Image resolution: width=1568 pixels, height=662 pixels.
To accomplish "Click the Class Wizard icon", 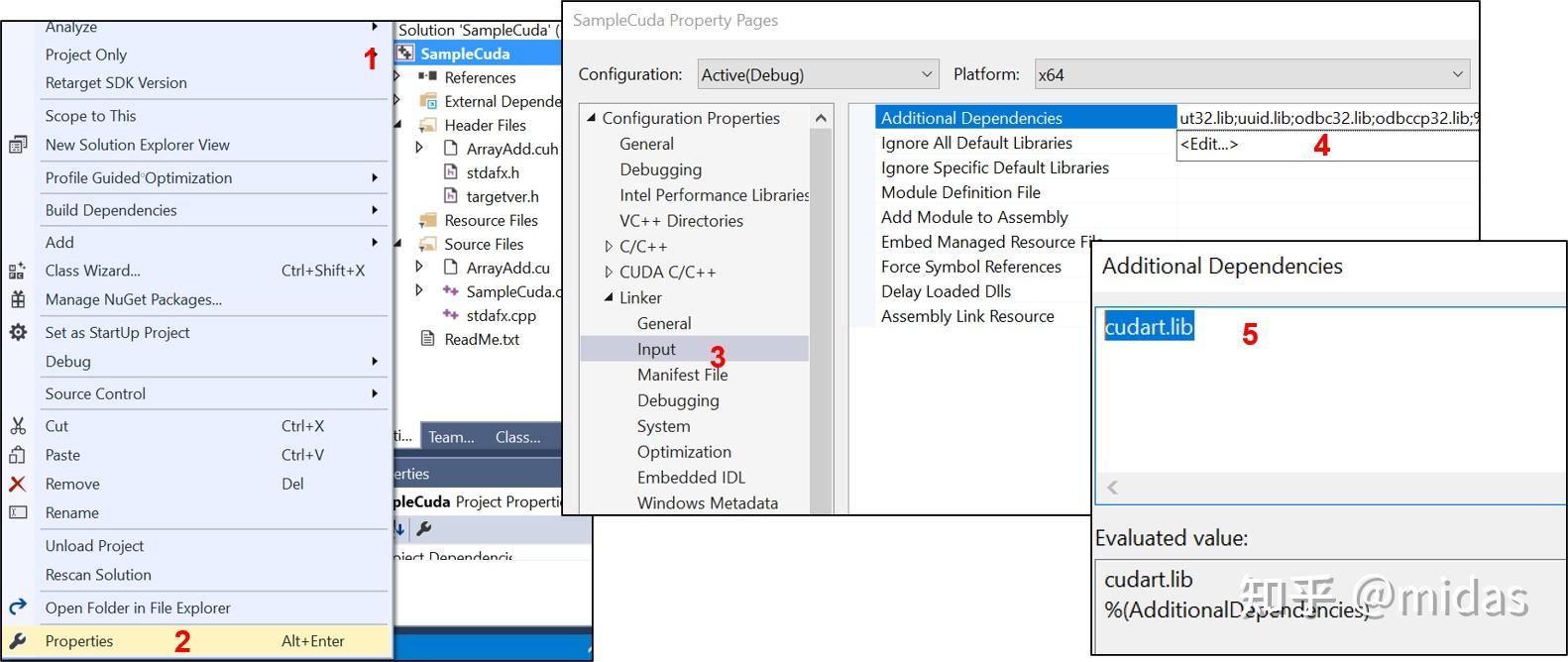I will point(18,271).
